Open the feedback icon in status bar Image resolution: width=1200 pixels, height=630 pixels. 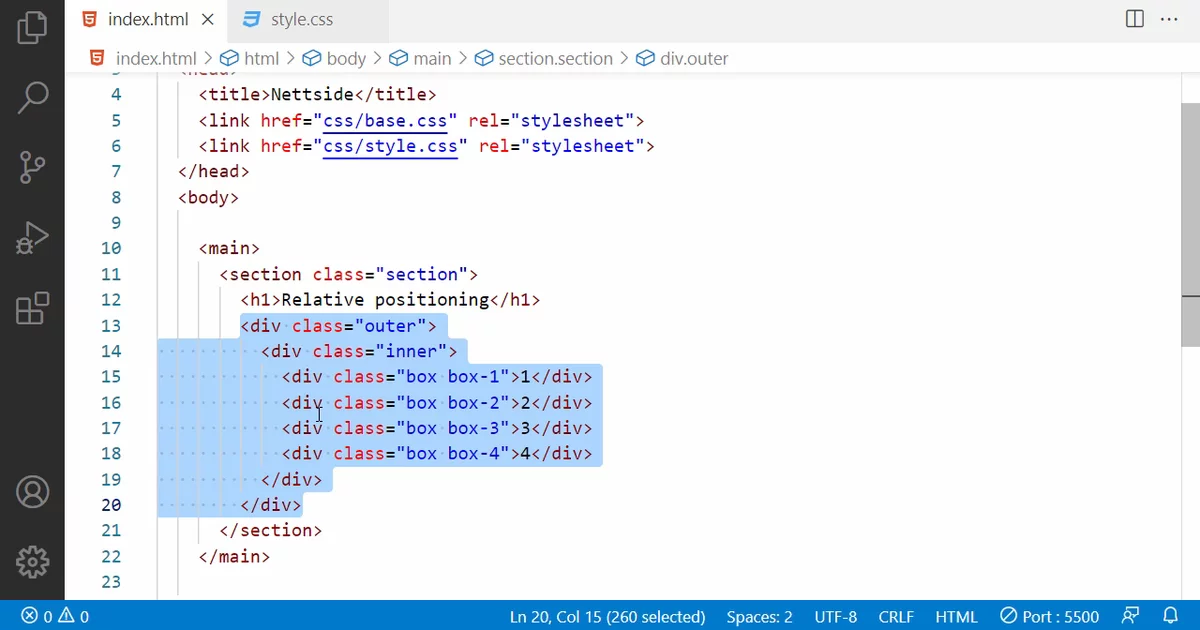(x=1130, y=616)
